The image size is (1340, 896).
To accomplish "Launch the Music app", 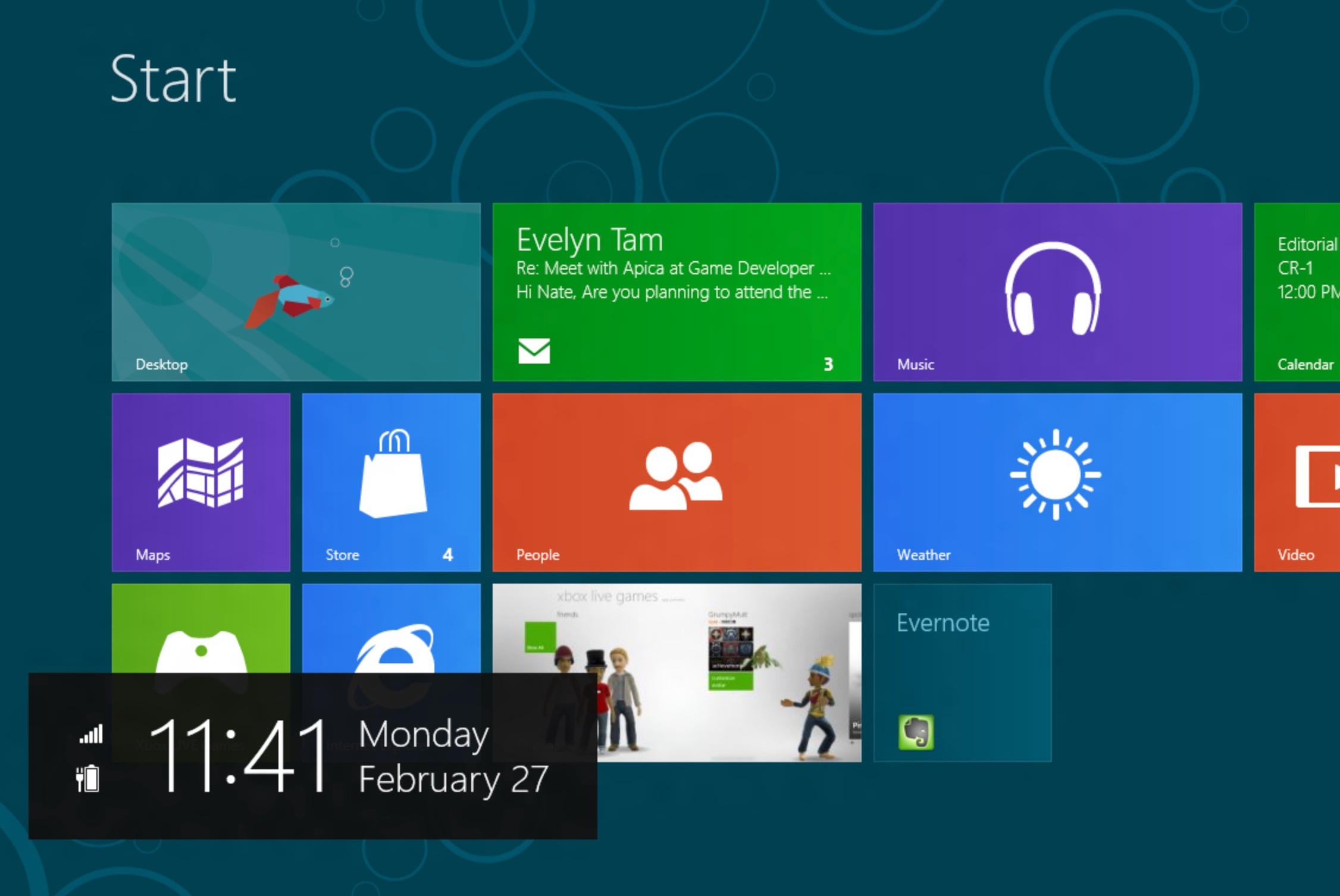I will pos(1056,292).
